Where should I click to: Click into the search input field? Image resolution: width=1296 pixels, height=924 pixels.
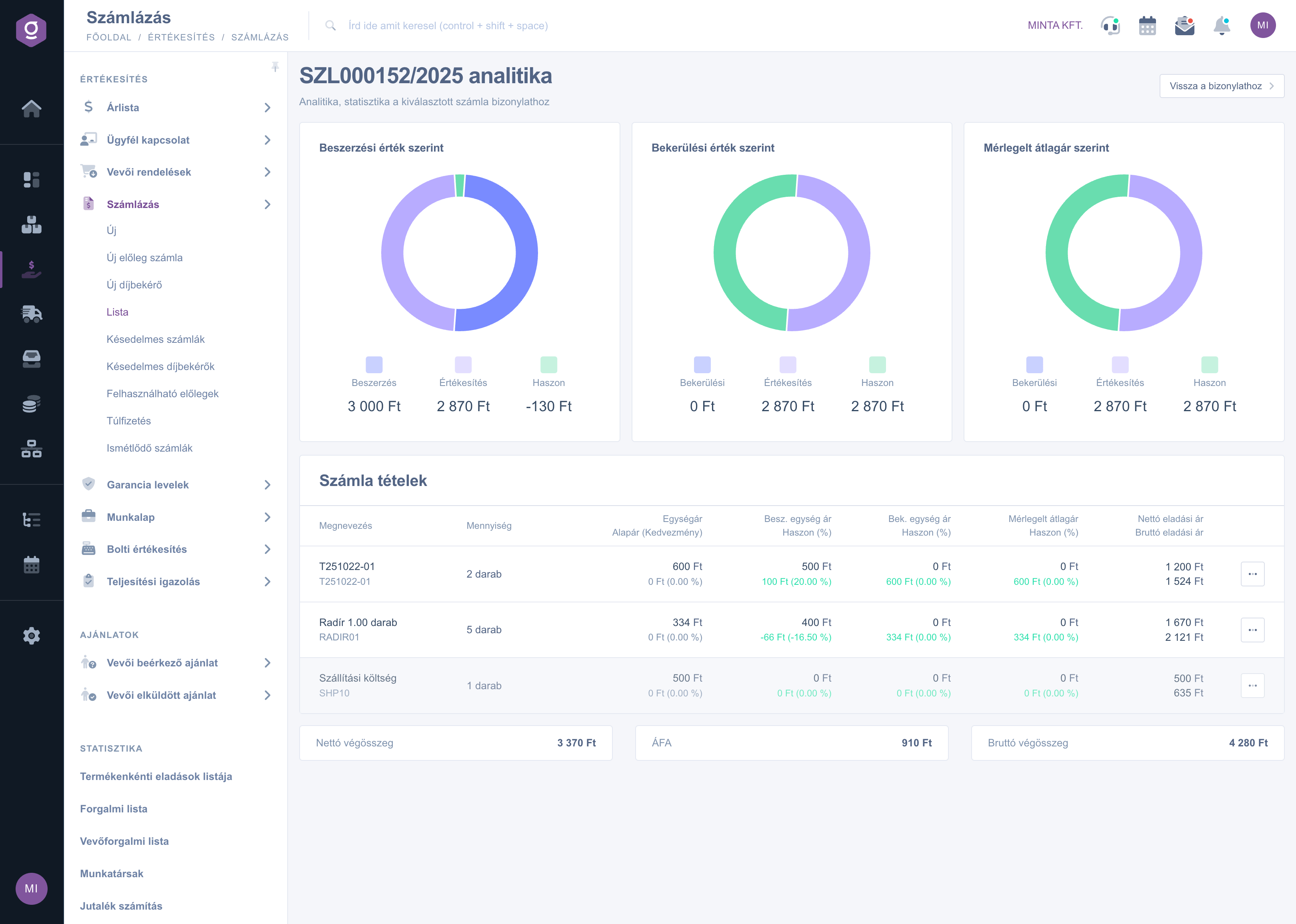pos(447,25)
